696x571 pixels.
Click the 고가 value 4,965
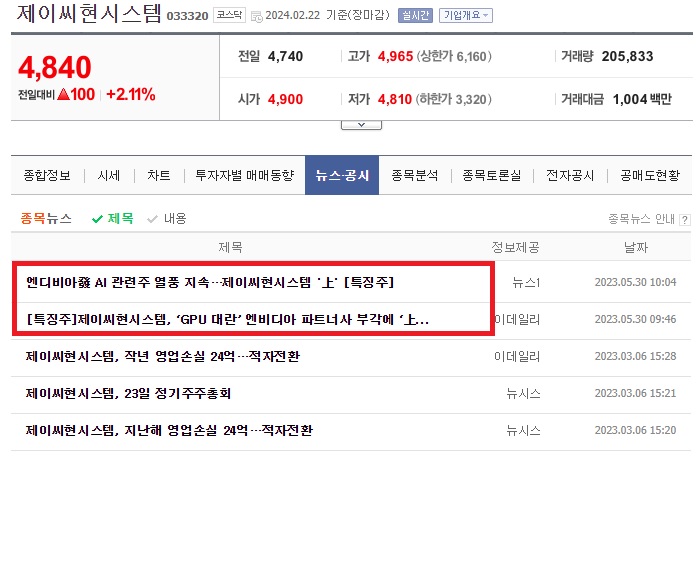pos(395,56)
